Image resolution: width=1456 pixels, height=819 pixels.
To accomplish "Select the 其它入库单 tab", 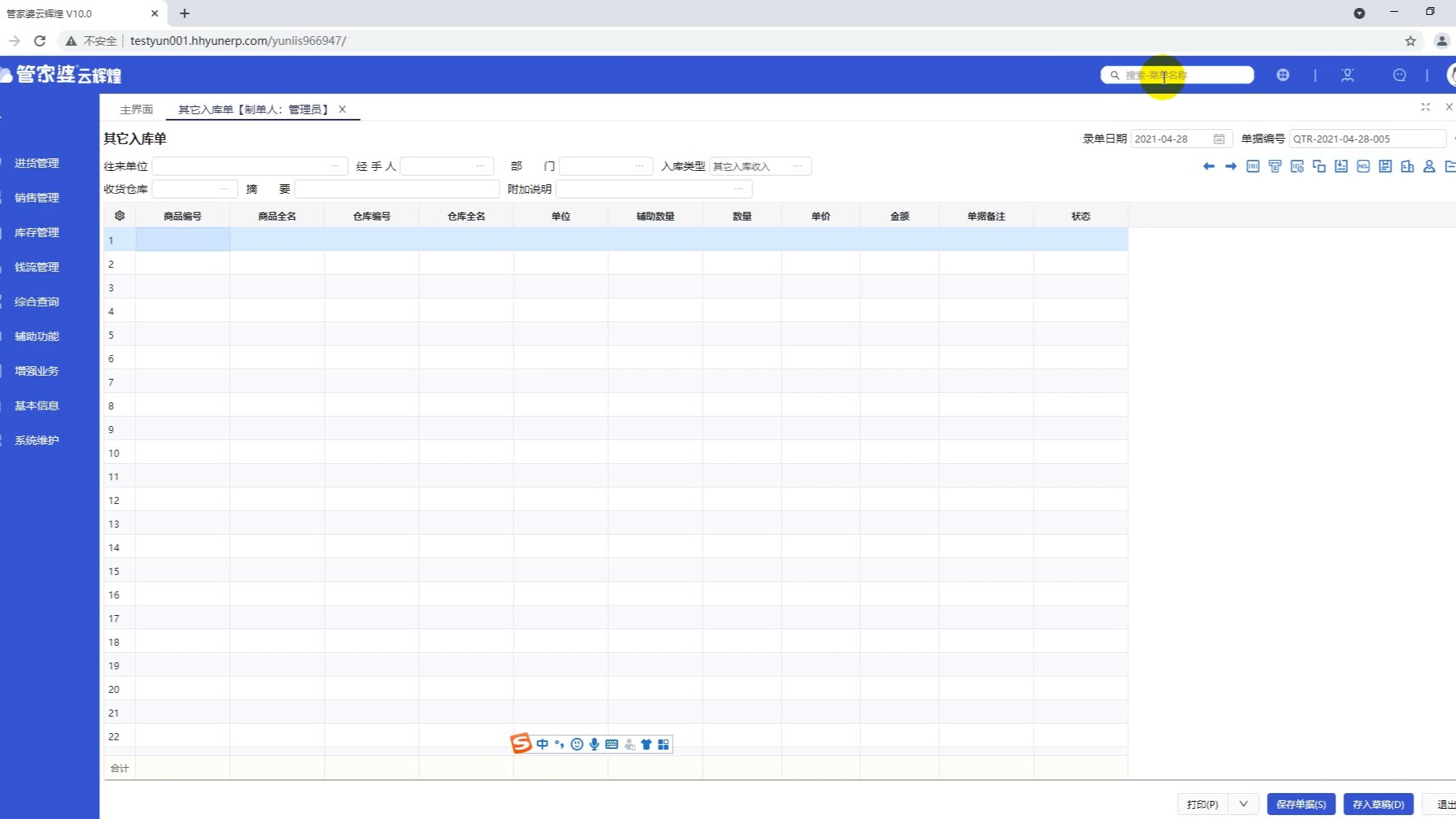I will tap(252, 109).
